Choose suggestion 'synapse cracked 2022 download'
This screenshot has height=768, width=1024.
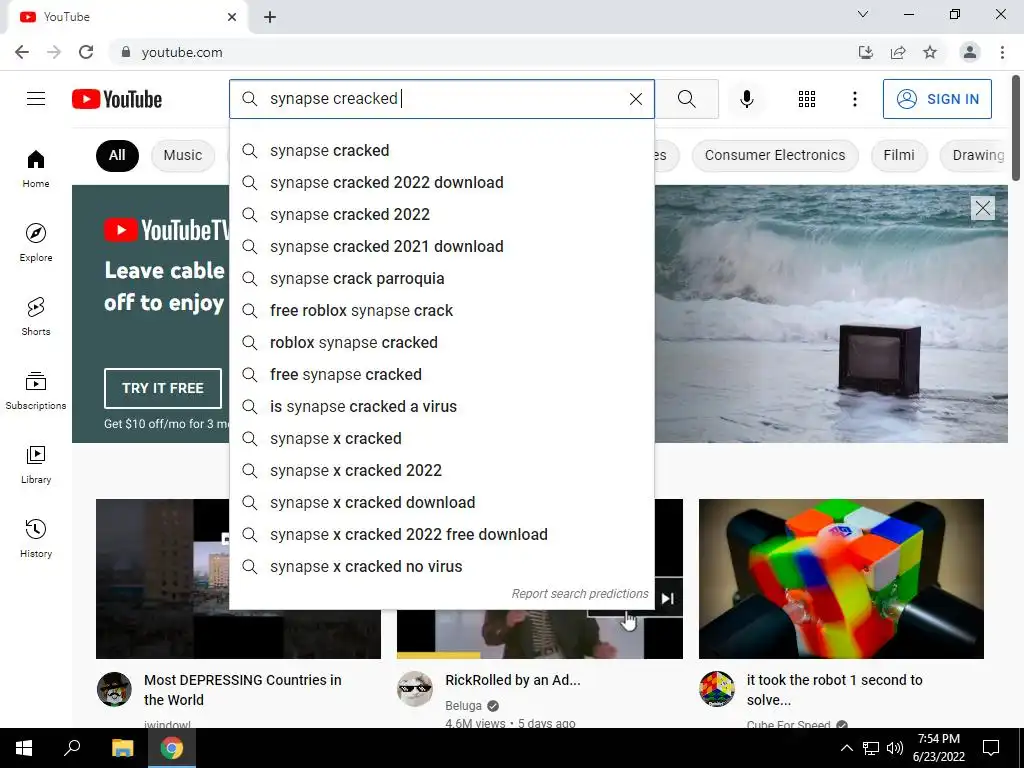[441, 182]
